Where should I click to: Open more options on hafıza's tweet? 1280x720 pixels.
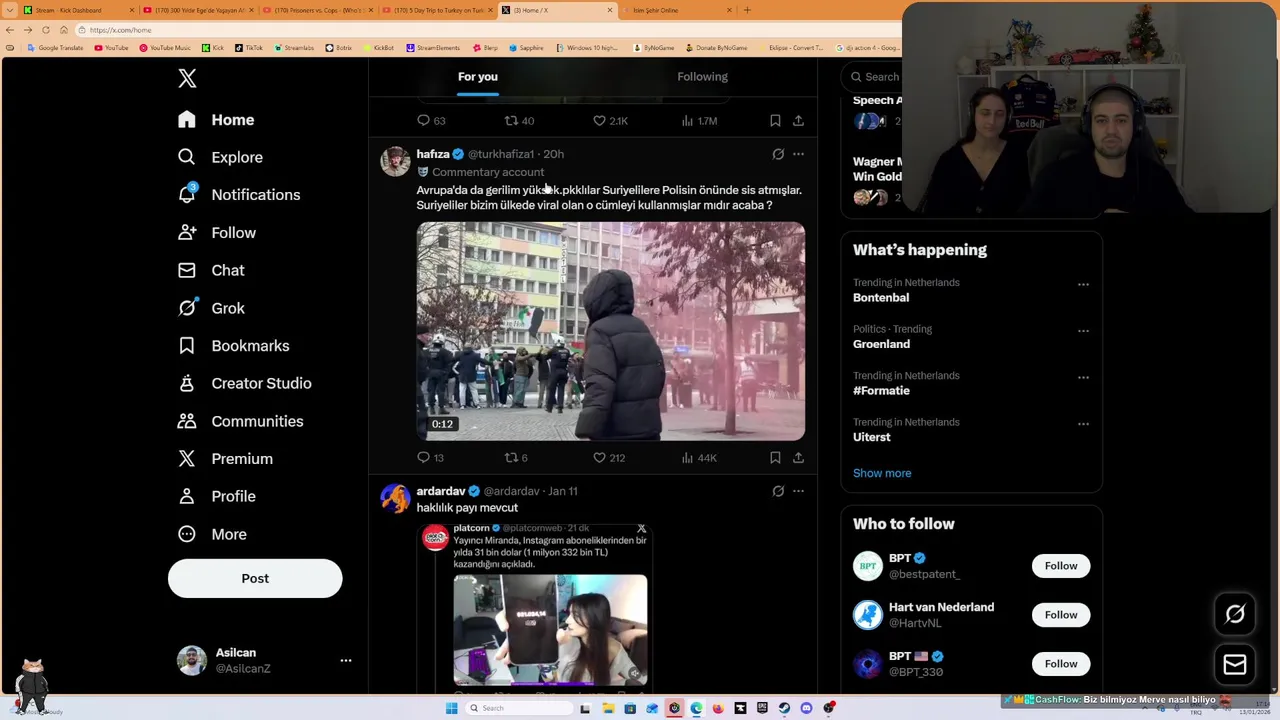pyautogui.click(x=798, y=154)
